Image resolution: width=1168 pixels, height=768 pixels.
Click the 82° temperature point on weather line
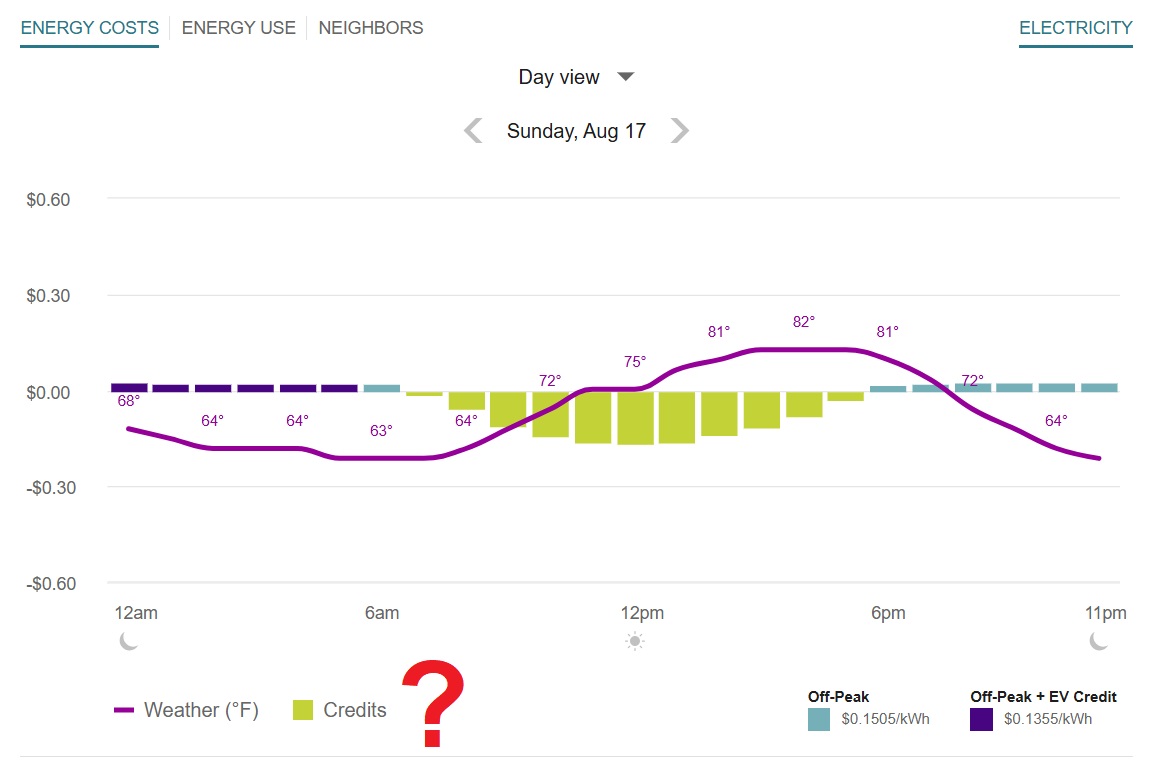click(804, 349)
